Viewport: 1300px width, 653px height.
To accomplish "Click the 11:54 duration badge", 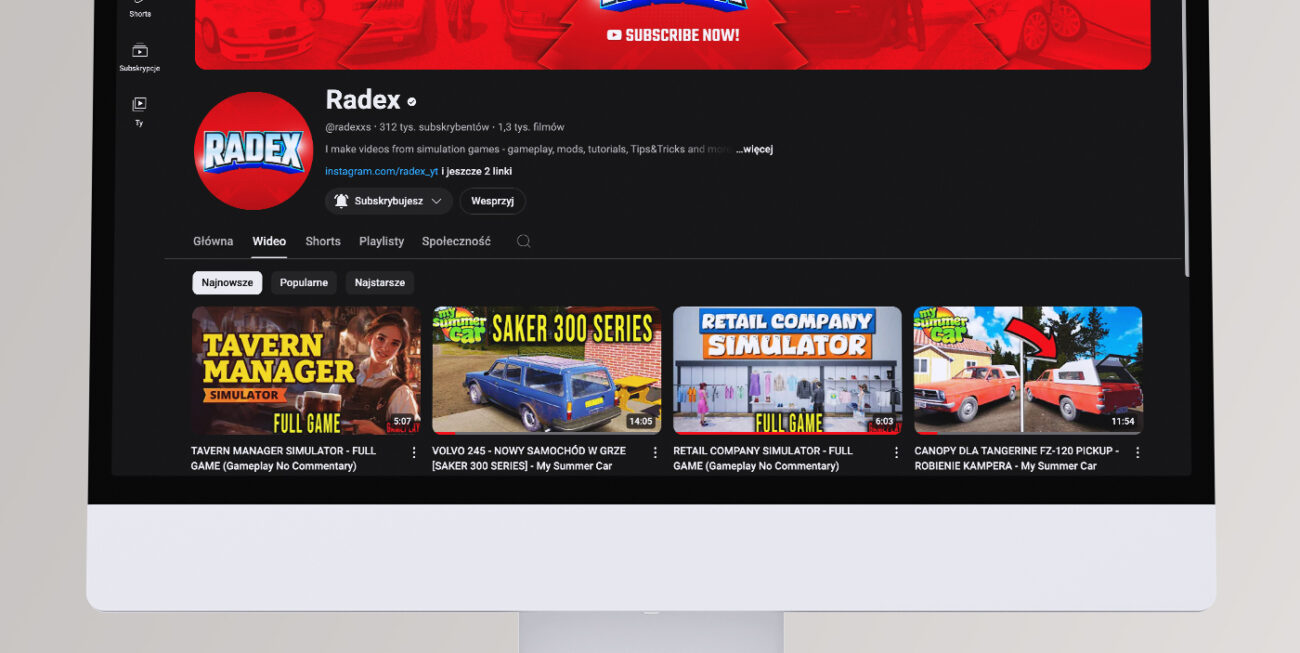I will (1122, 421).
